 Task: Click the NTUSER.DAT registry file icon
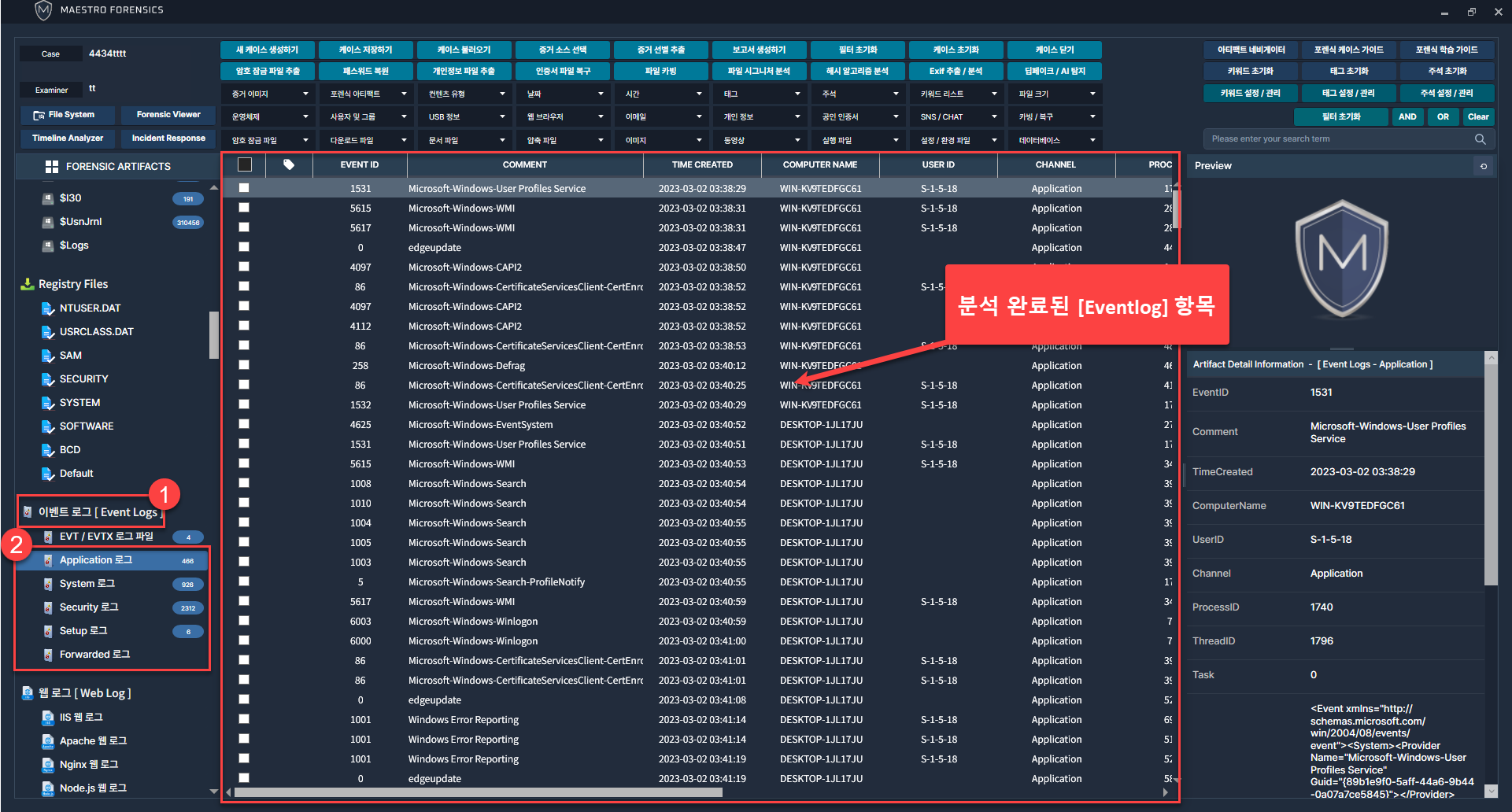pyautogui.click(x=47, y=308)
